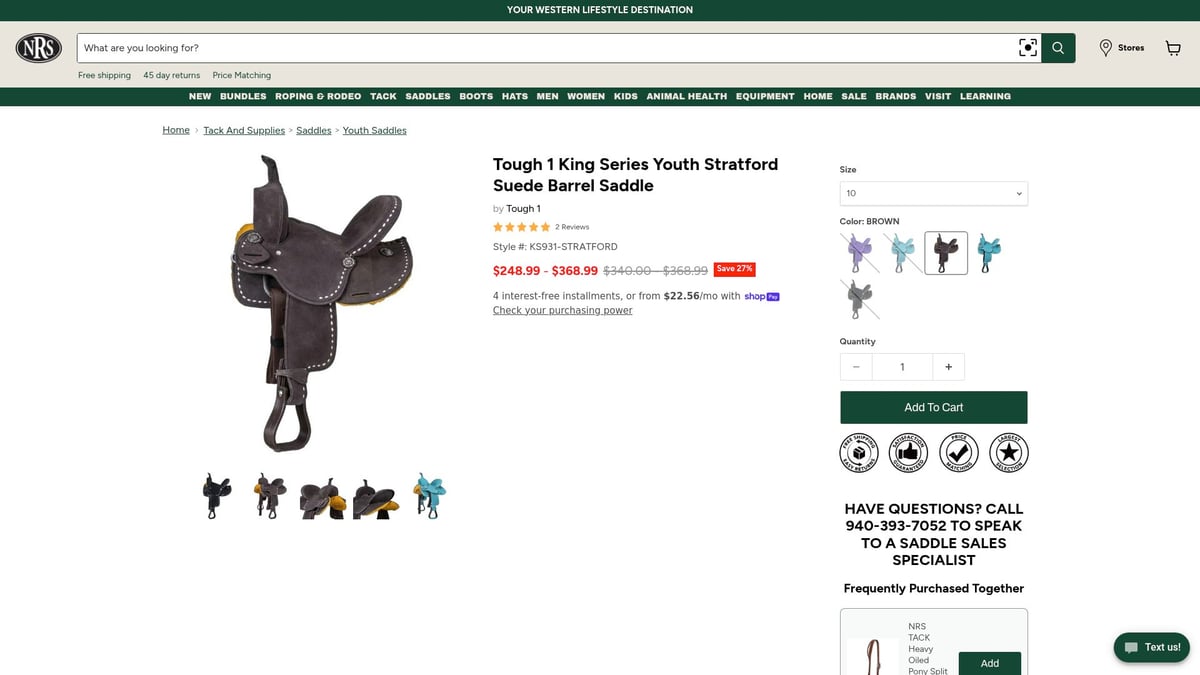
Task: Increase quantity with the plus button
Action: (x=948, y=367)
